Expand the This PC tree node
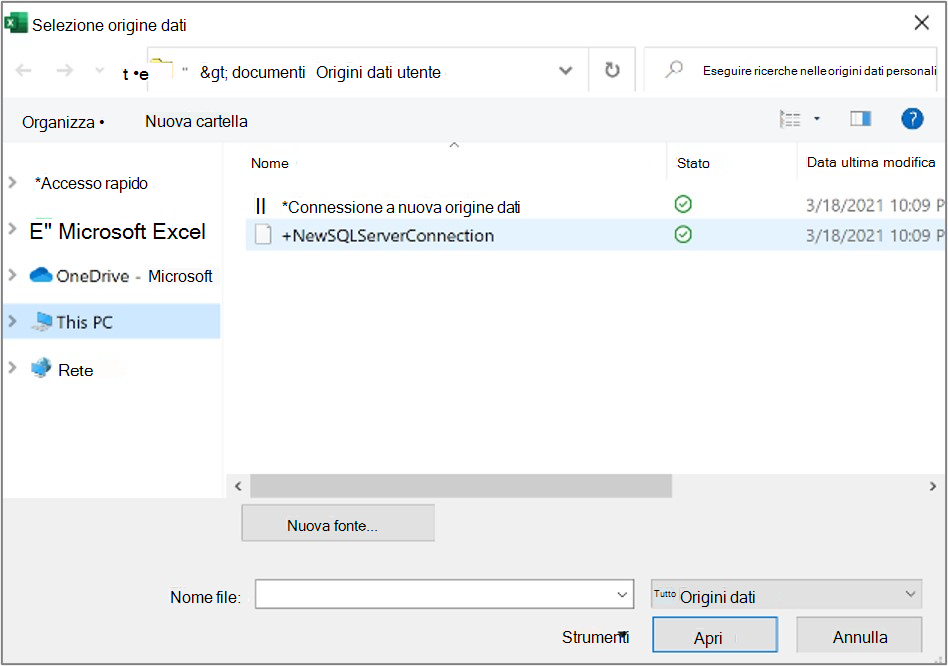This screenshot has height=666, width=948. tap(12, 321)
